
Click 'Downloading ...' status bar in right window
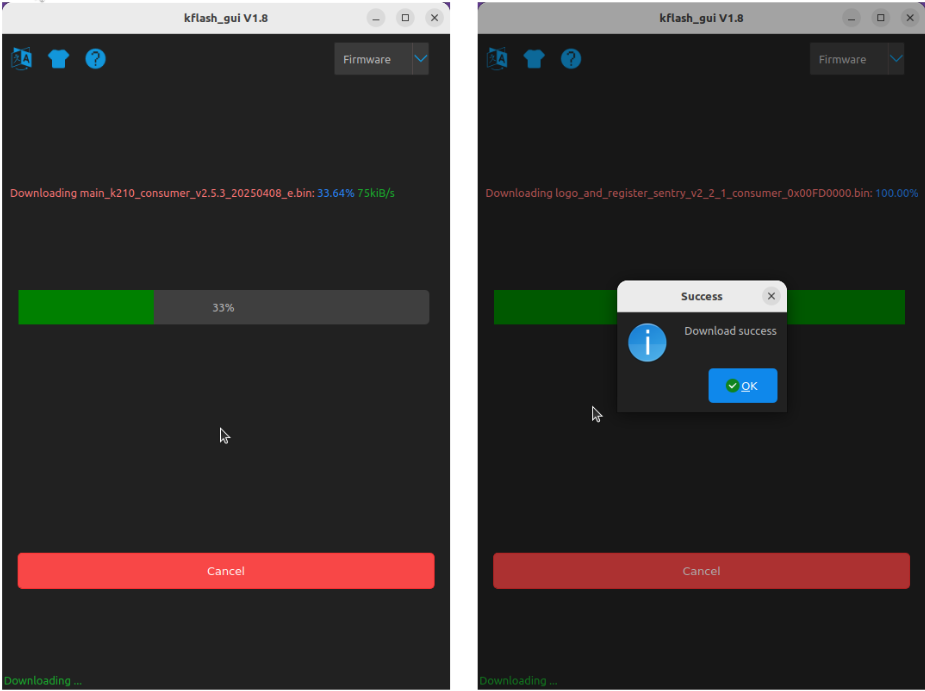pyautogui.click(x=519, y=680)
